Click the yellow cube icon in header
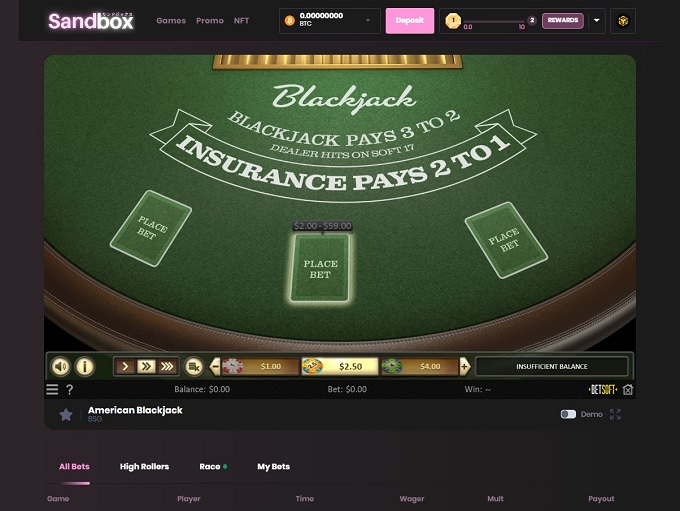This screenshot has height=511, width=680. (x=623, y=21)
